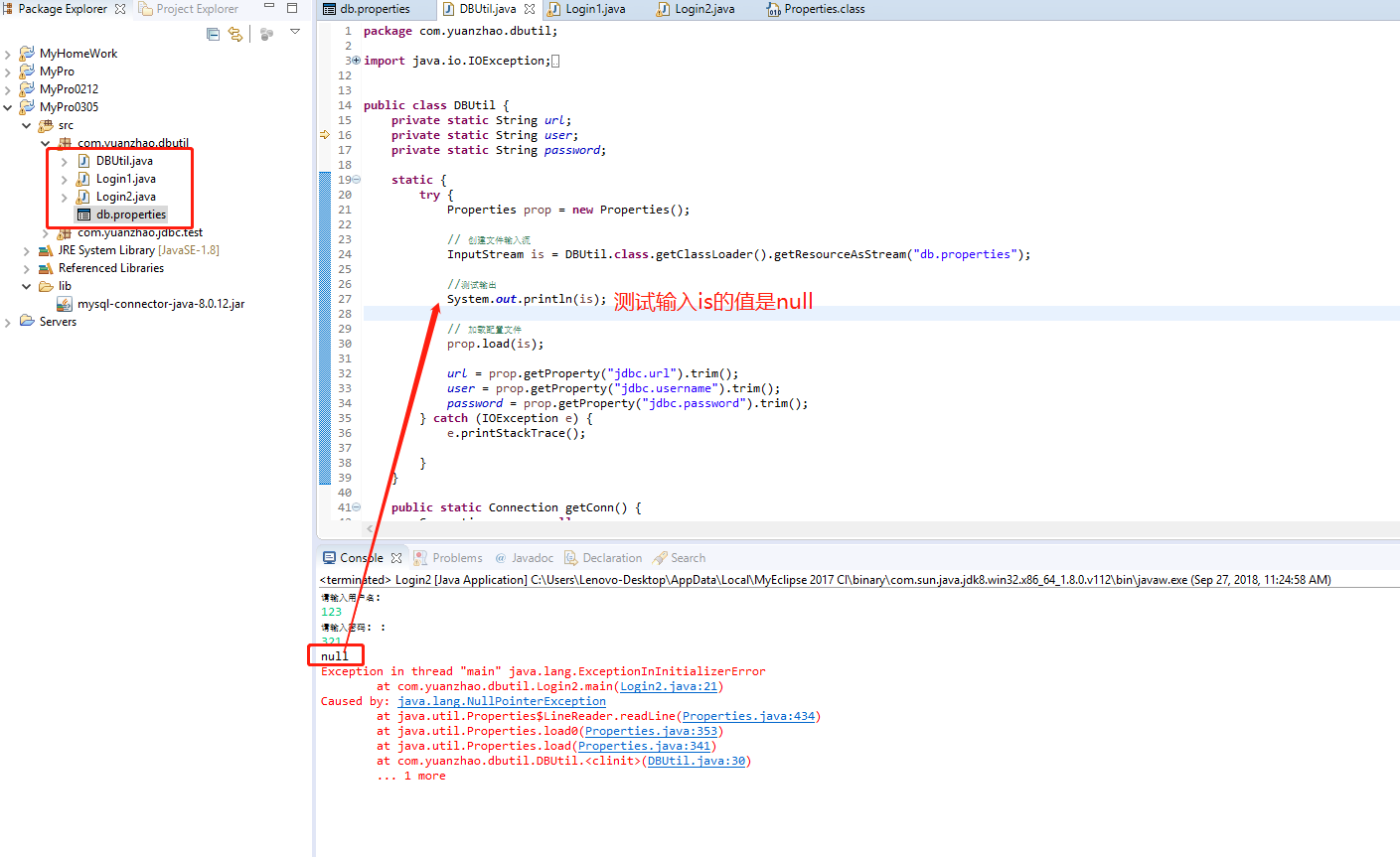Open Properties.java:434 stack link

click(749, 716)
